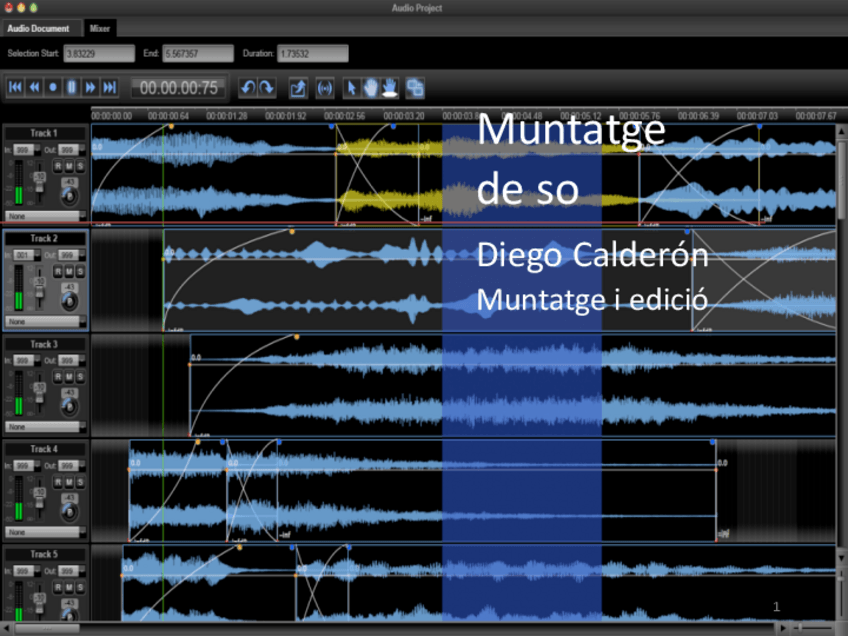Mute Track 1 with M button

69,166
